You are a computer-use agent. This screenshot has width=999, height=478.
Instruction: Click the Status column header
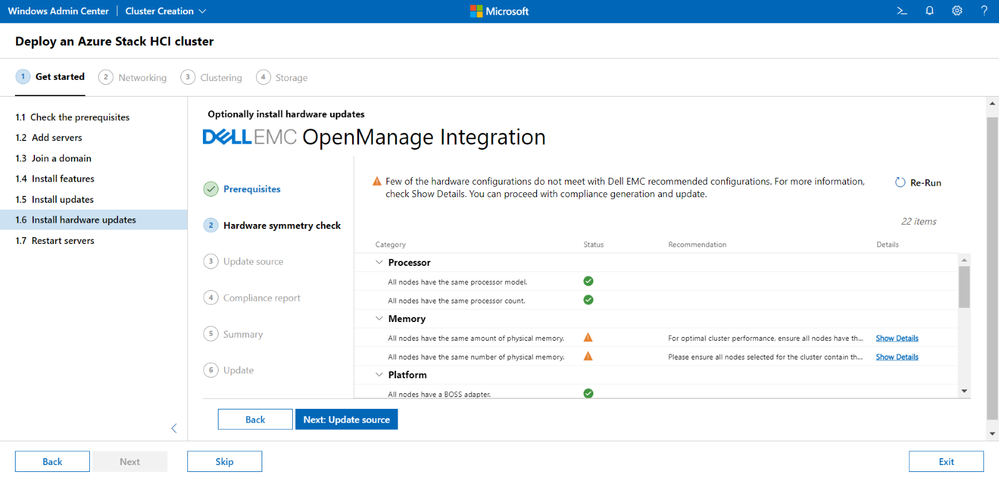[593, 245]
